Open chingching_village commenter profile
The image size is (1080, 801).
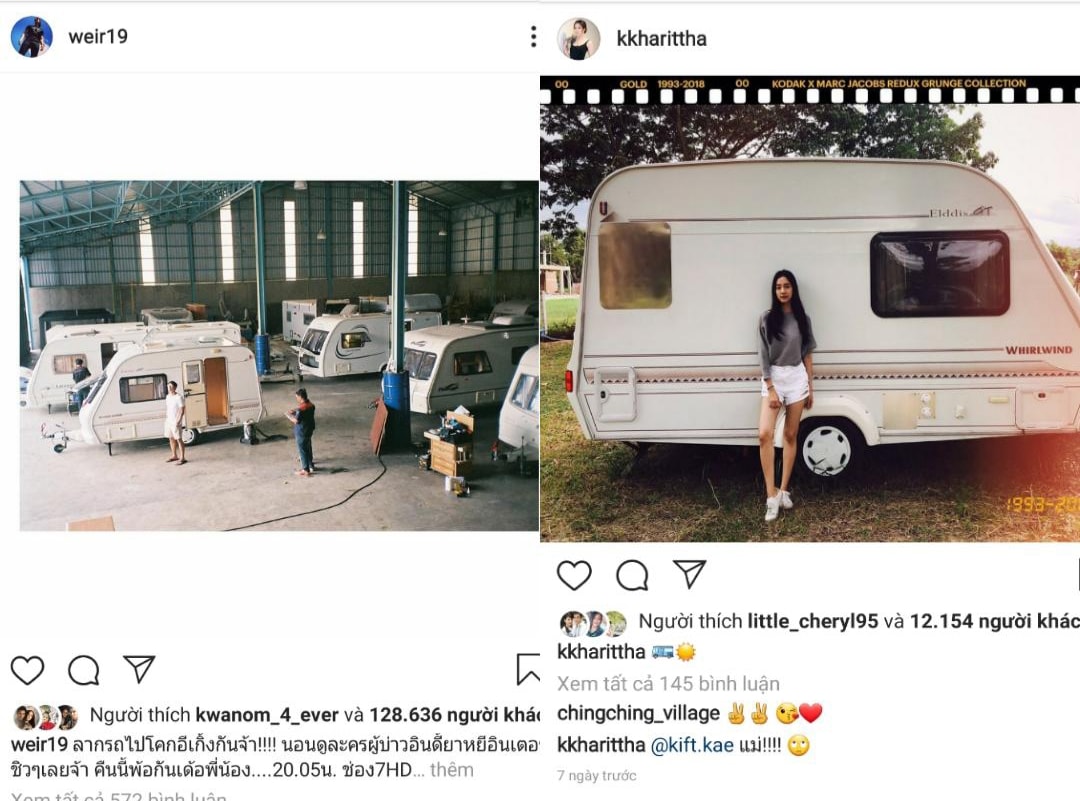(x=638, y=714)
